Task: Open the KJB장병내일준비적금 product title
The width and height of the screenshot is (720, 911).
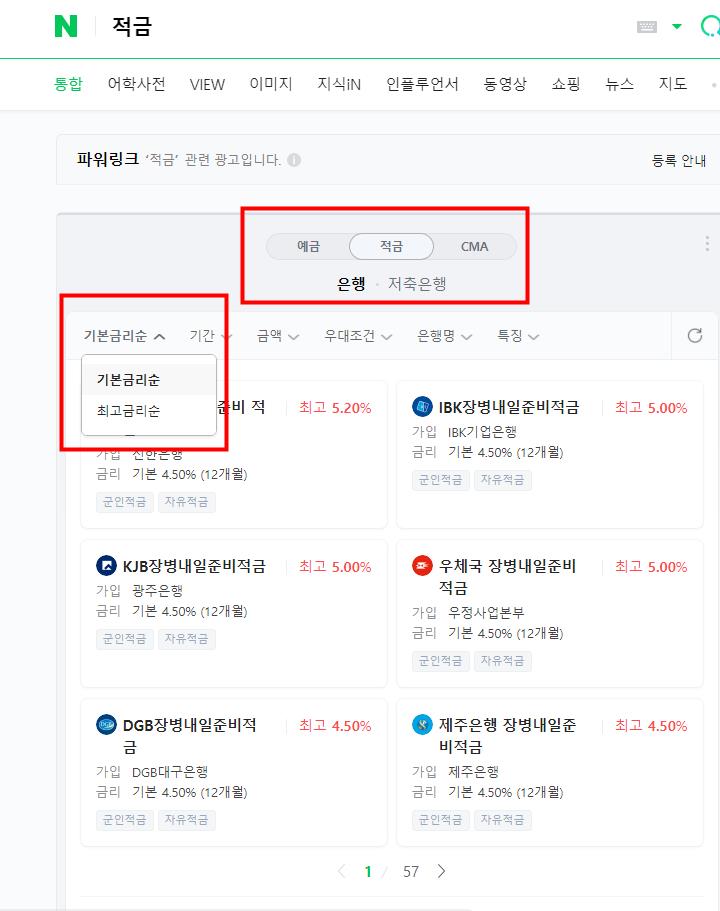Action: (194, 566)
